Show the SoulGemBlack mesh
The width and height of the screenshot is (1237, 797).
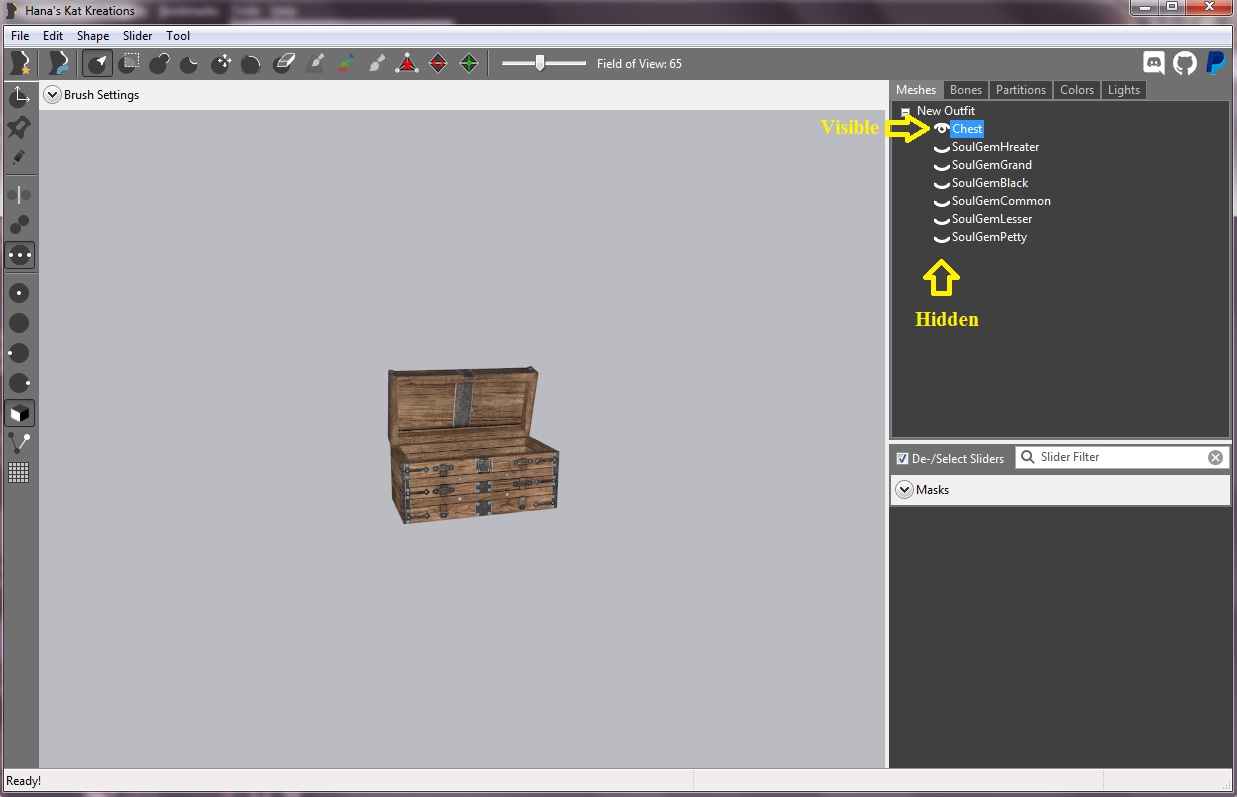pos(941,184)
